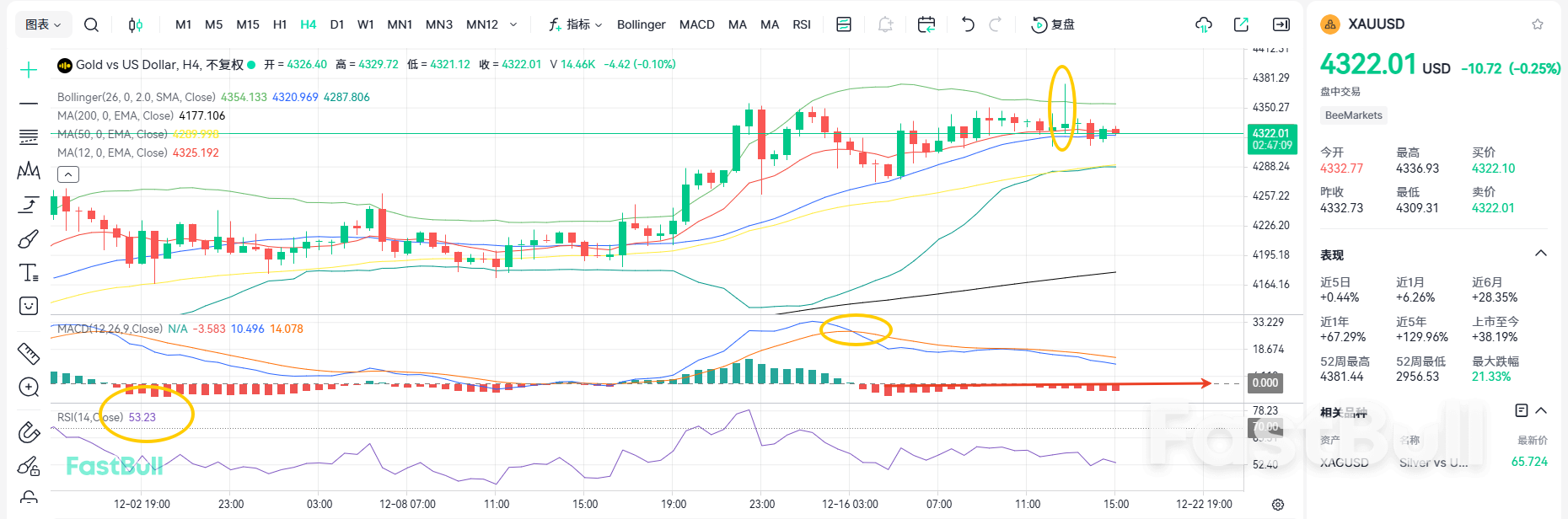
Task: Open the 图表 dropdown menu
Action: (x=43, y=24)
